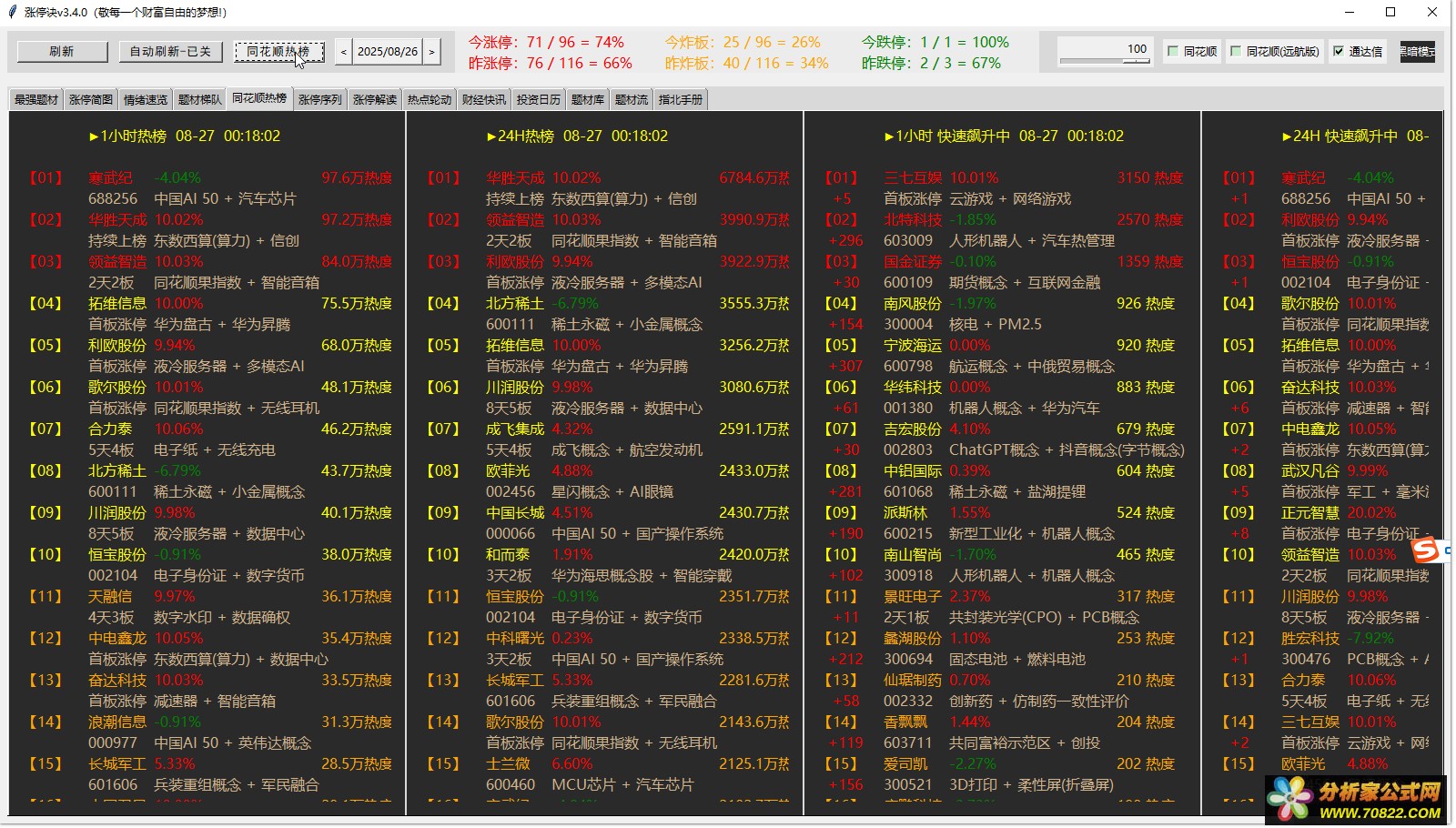Select 寒武纪 in the 1小时热榜 list
This screenshot has height=828, width=1456.
pos(110,178)
